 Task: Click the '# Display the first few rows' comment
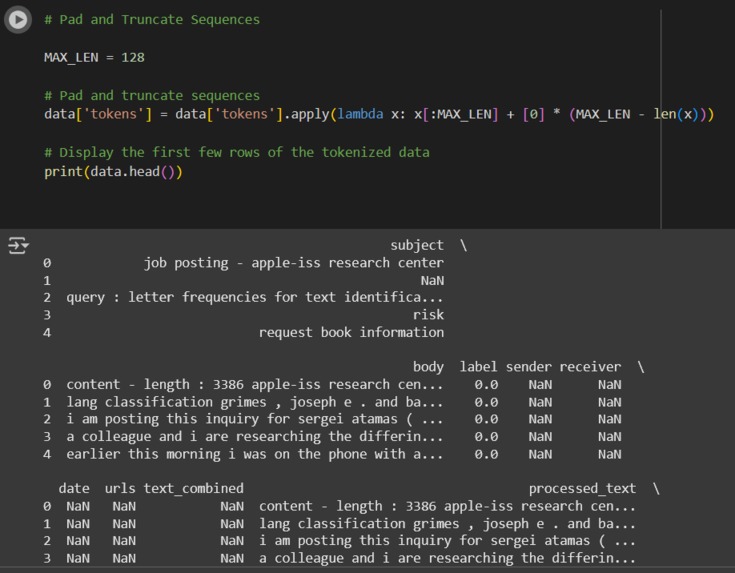[x=237, y=152]
